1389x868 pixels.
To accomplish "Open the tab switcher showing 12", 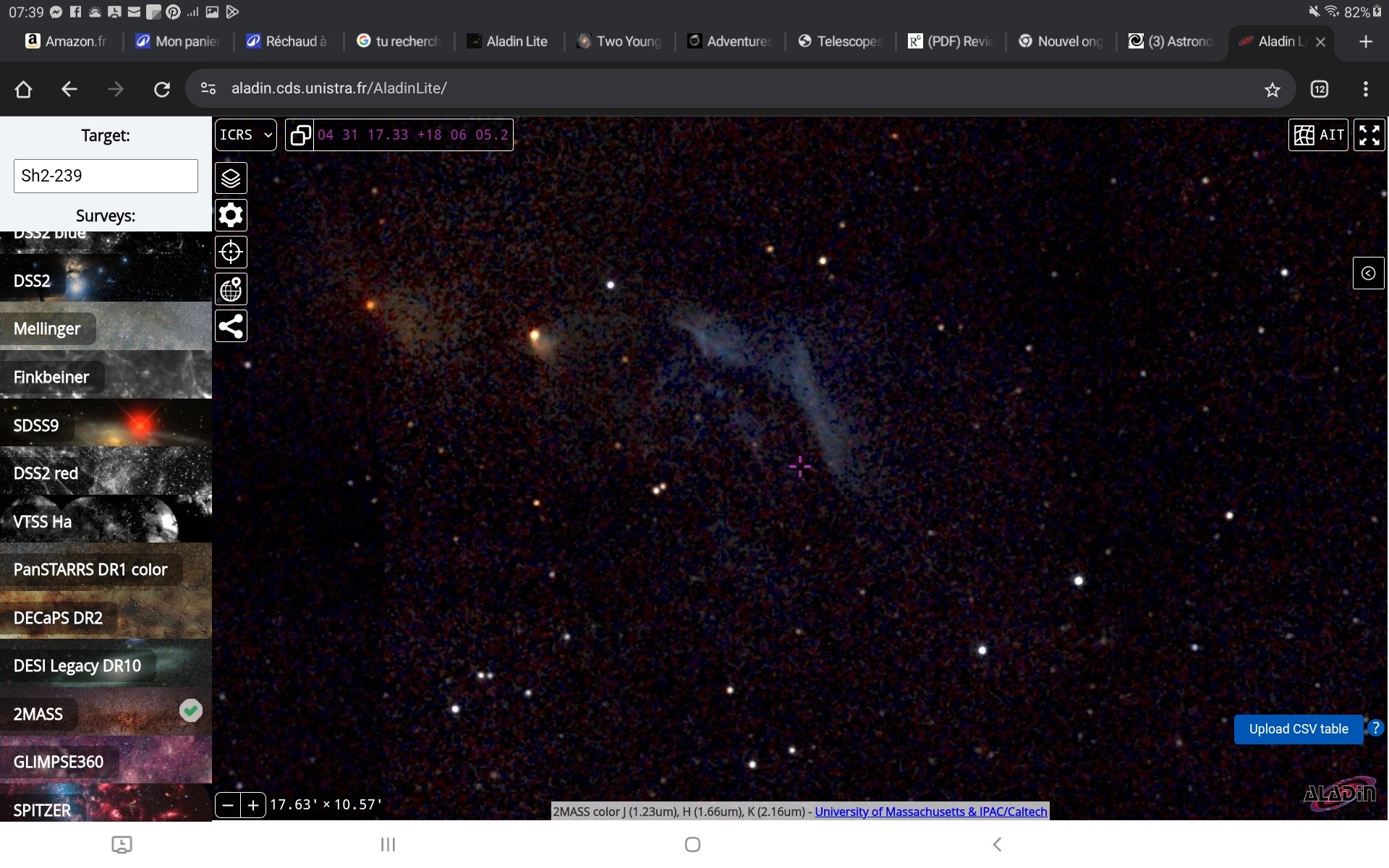I will pos(1320,89).
